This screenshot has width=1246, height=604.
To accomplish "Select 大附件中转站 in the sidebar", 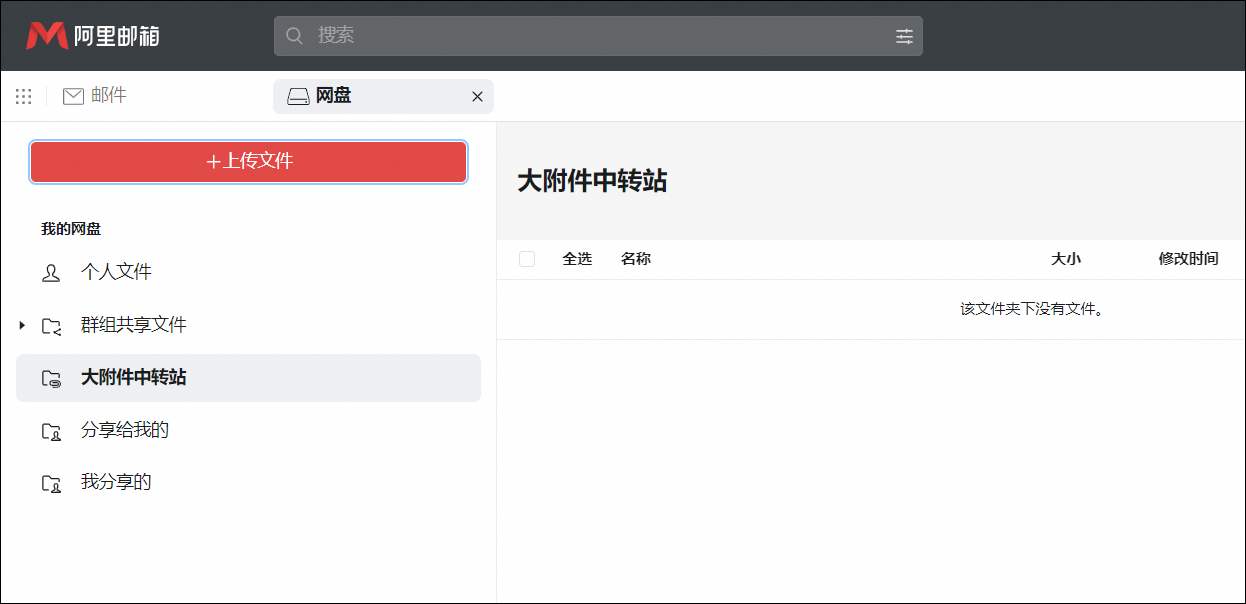I will pyautogui.click(x=248, y=378).
